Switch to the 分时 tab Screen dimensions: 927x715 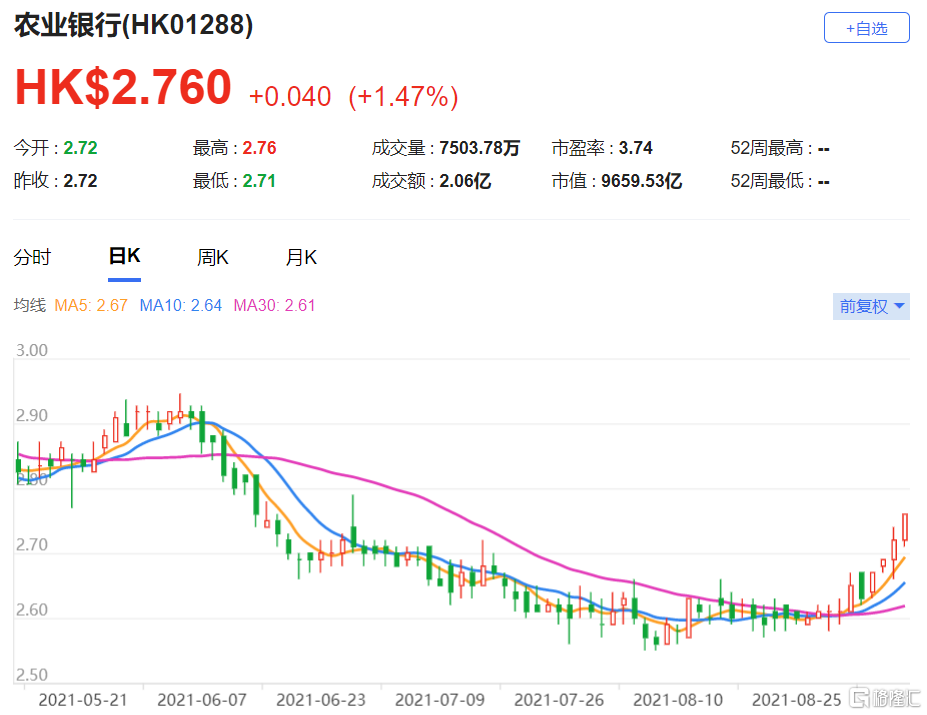coord(33,257)
